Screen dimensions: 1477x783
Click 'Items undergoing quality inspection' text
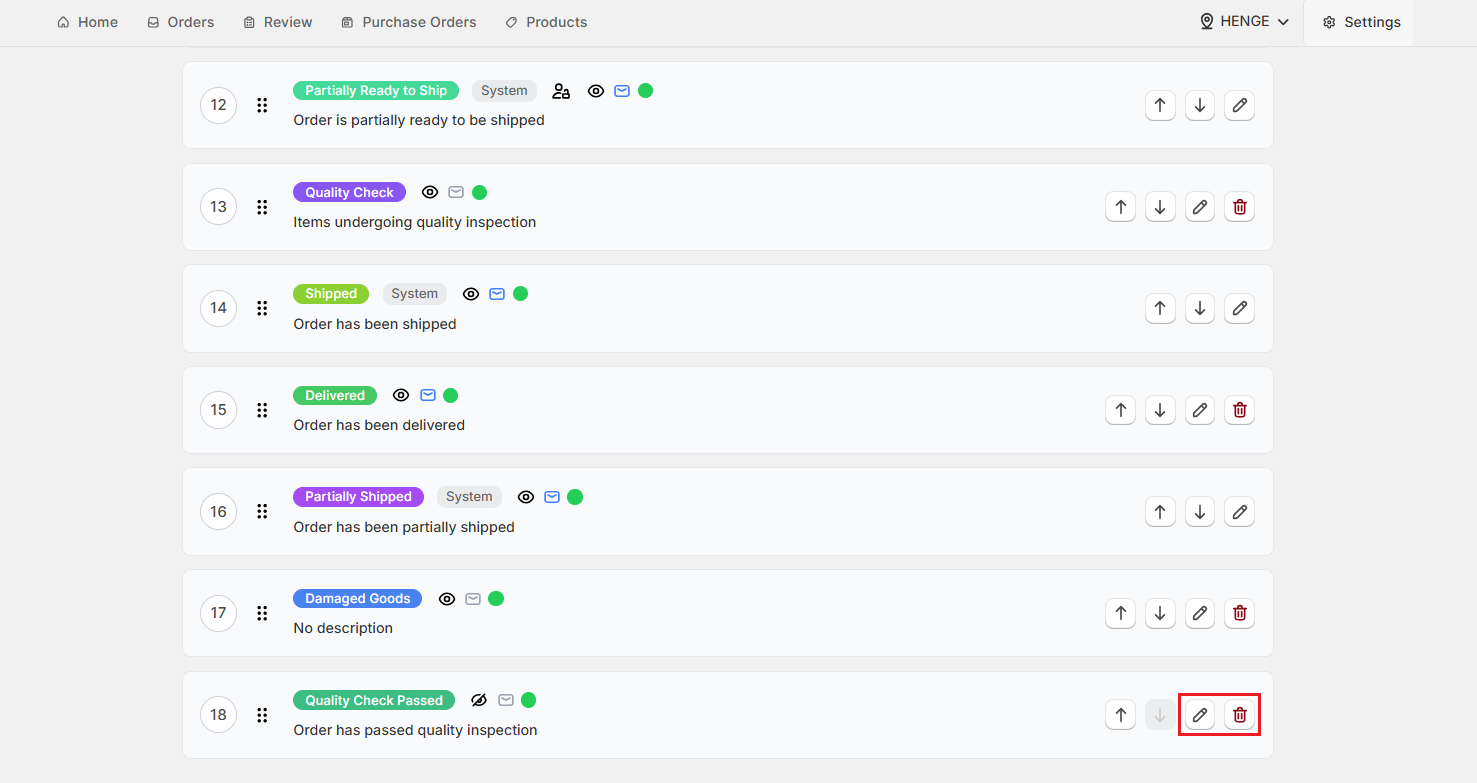415,222
